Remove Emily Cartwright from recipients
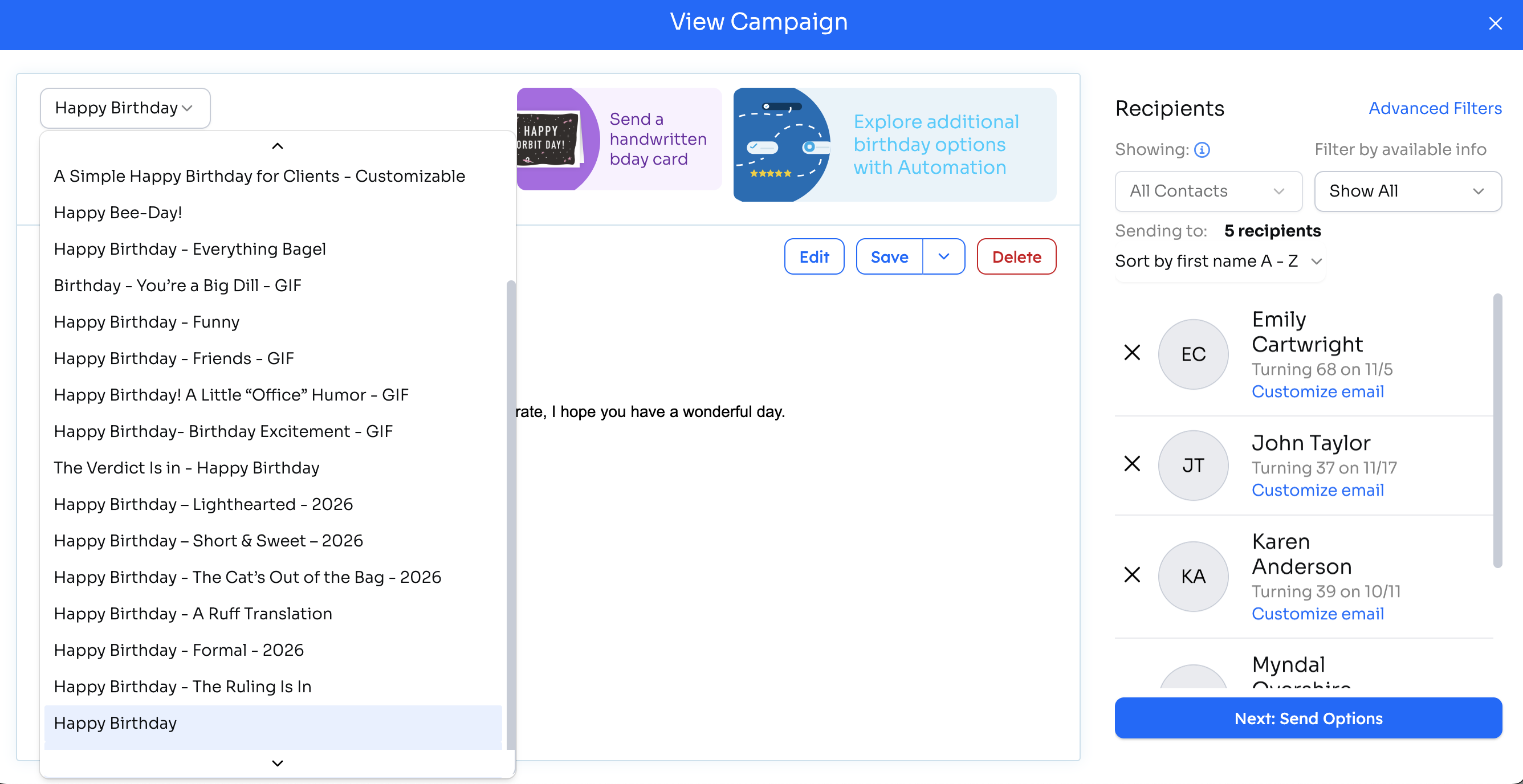The image size is (1523, 784). (1132, 353)
